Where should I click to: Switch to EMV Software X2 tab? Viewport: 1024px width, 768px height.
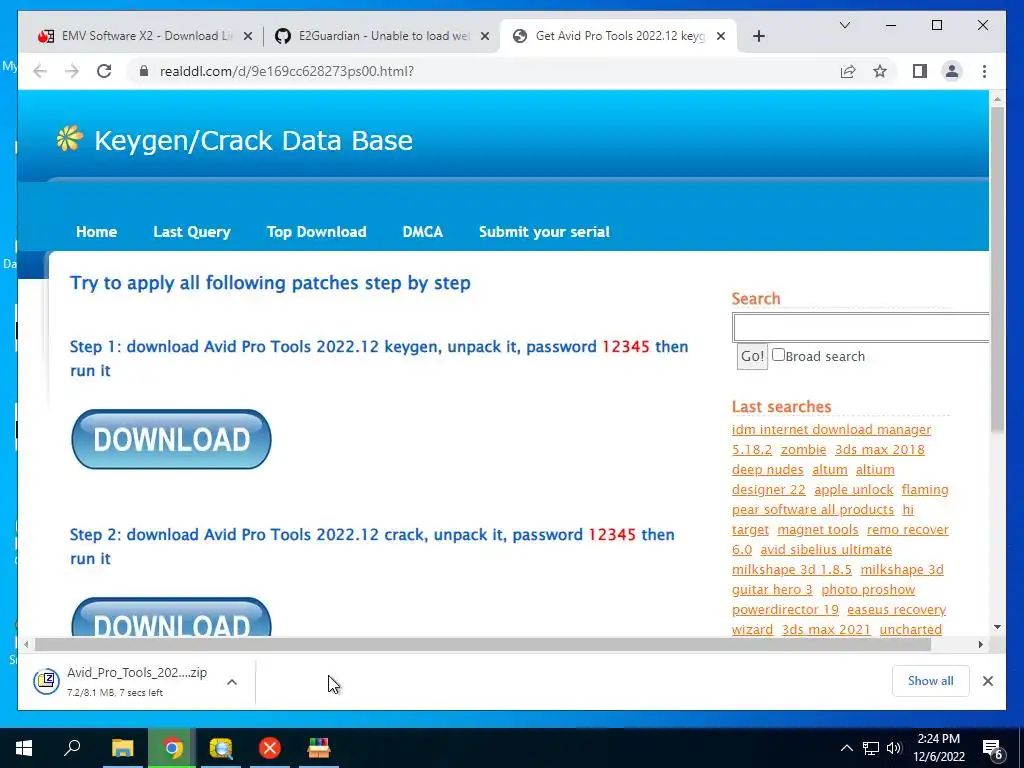tap(145, 36)
